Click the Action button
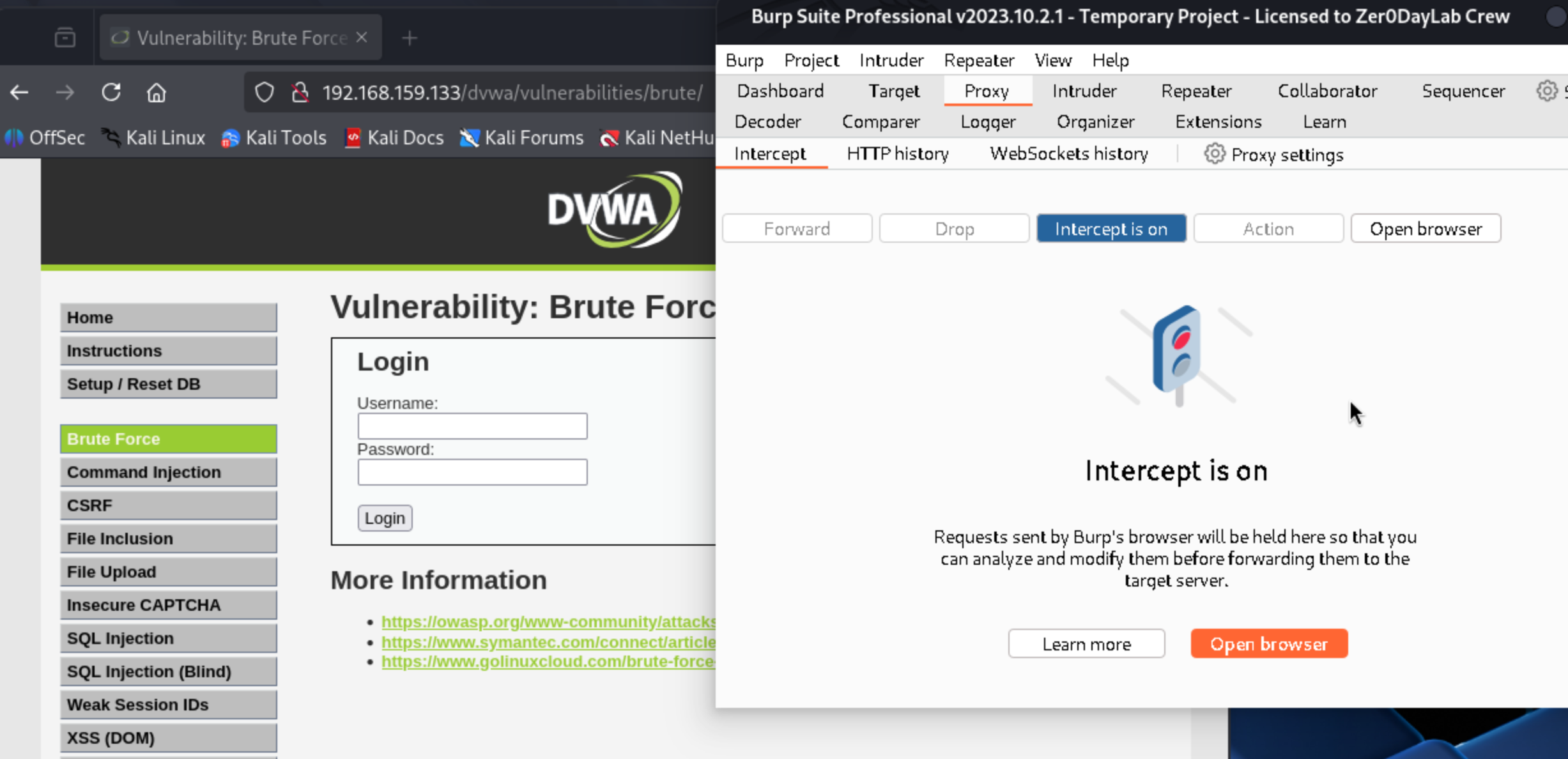The image size is (1568, 759). pos(1268,229)
